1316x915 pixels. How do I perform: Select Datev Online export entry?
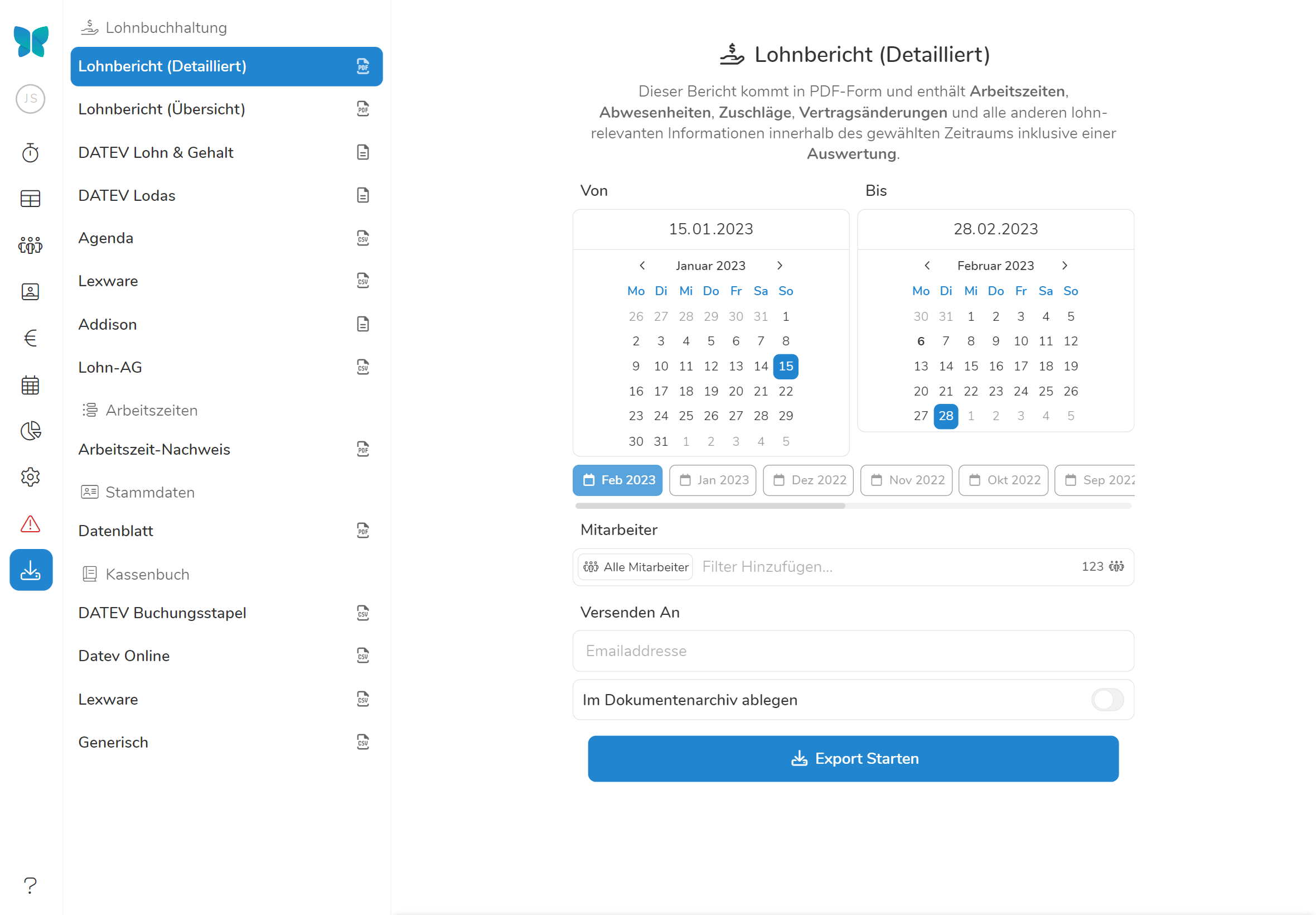click(226, 656)
